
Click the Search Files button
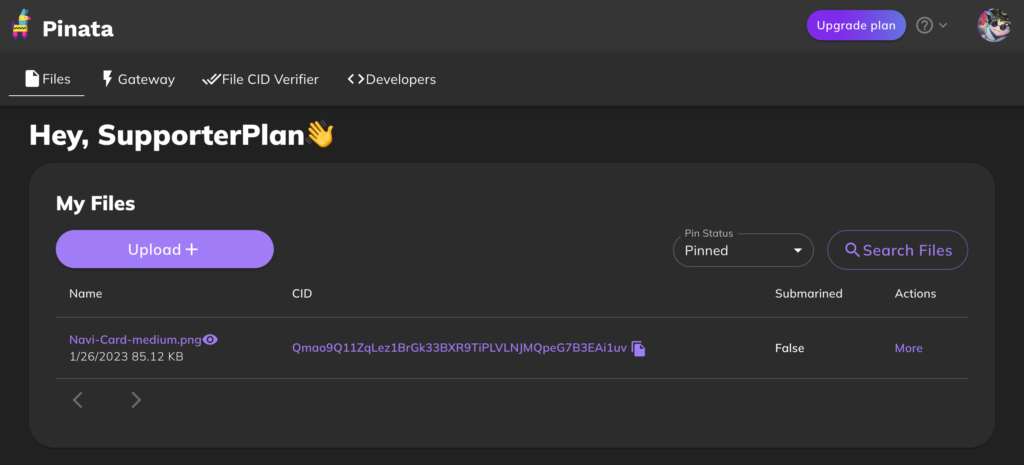[897, 250]
